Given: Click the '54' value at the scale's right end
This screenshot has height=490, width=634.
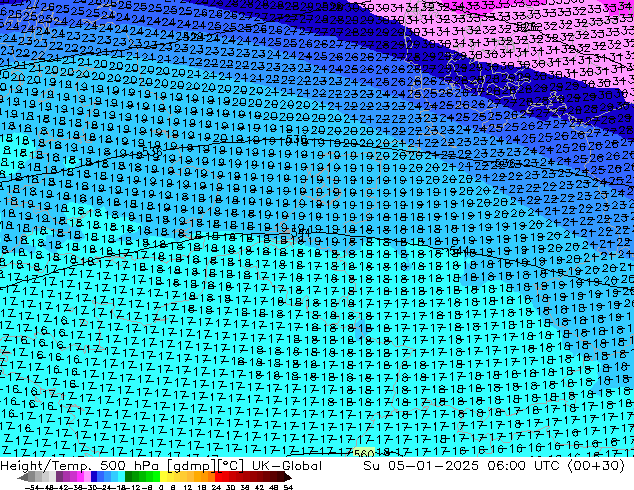Looking at the screenshot, I should 288,487.
